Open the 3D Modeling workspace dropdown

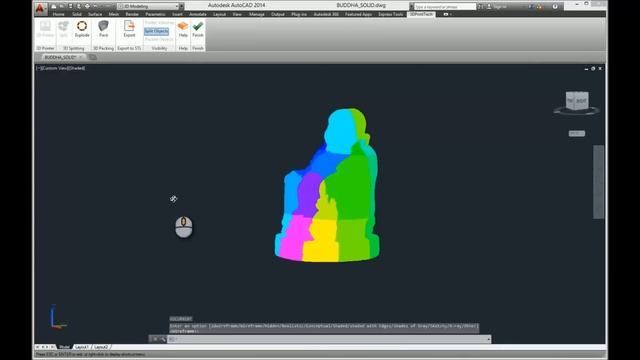click(149, 6)
